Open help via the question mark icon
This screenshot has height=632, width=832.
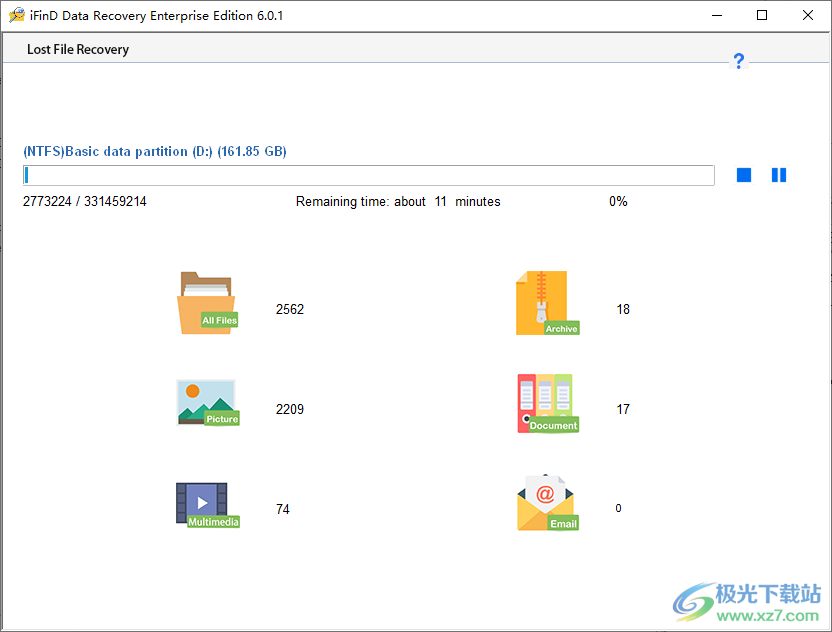pos(739,60)
